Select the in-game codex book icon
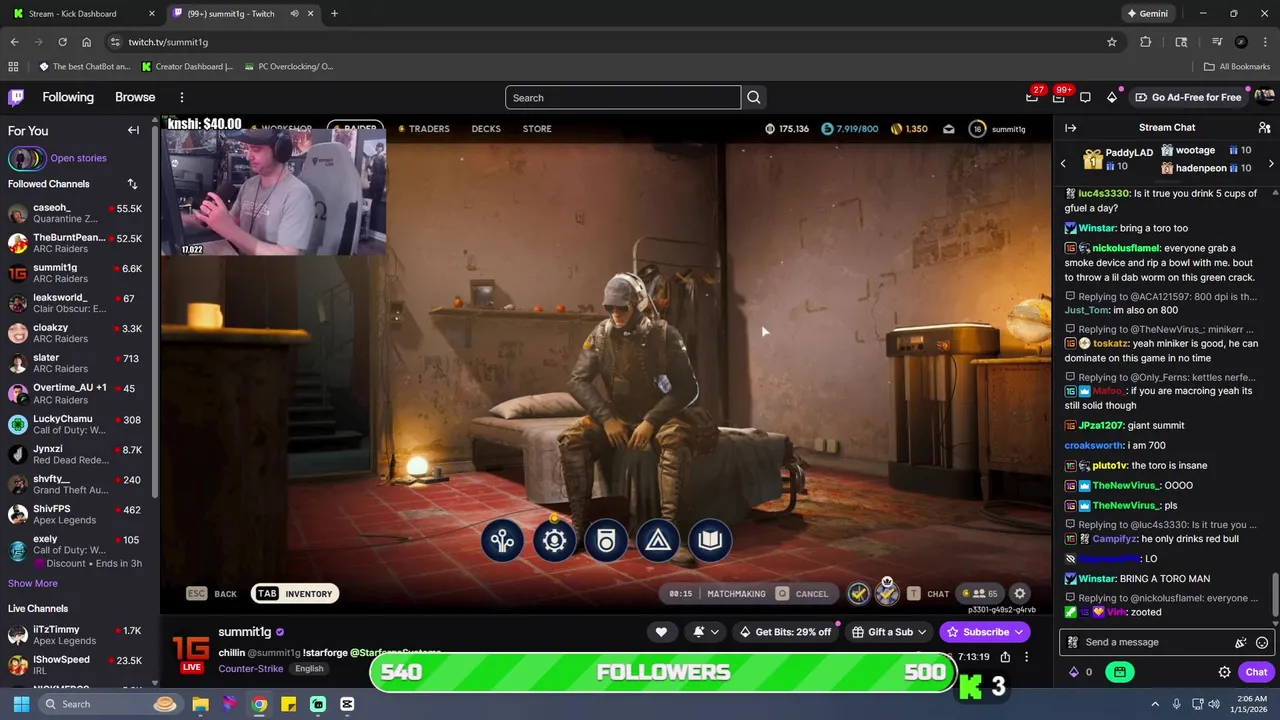This screenshot has width=1280, height=720. [710, 541]
